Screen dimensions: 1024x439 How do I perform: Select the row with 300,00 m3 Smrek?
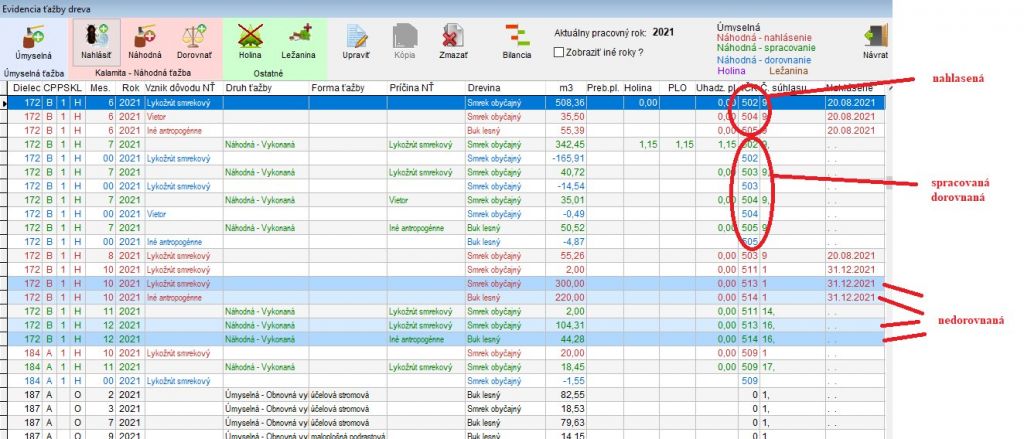point(400,284)
